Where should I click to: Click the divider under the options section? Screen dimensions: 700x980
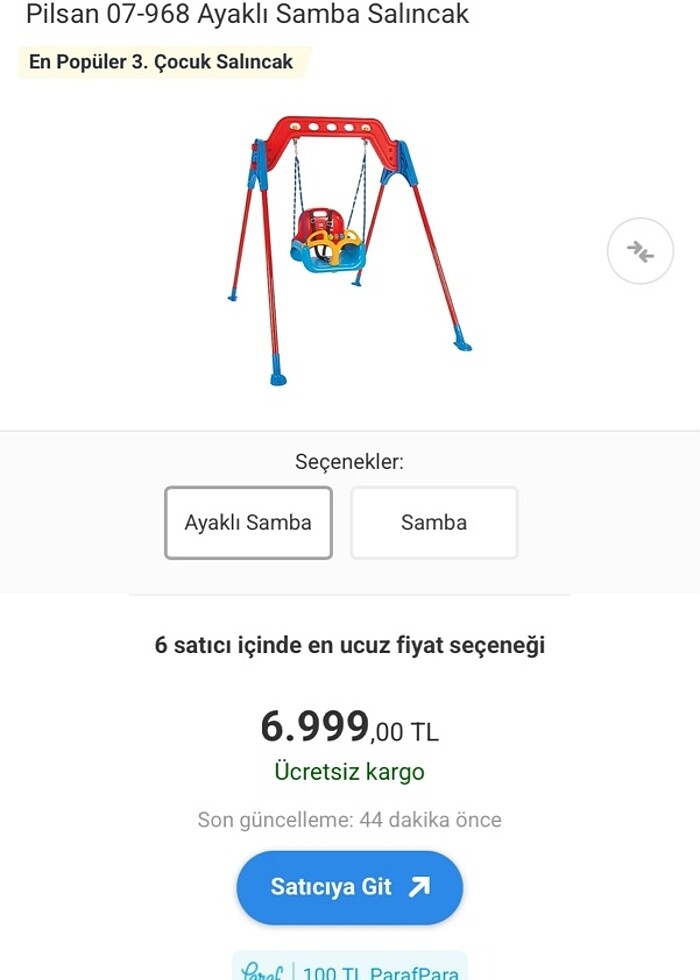(349, 592)
